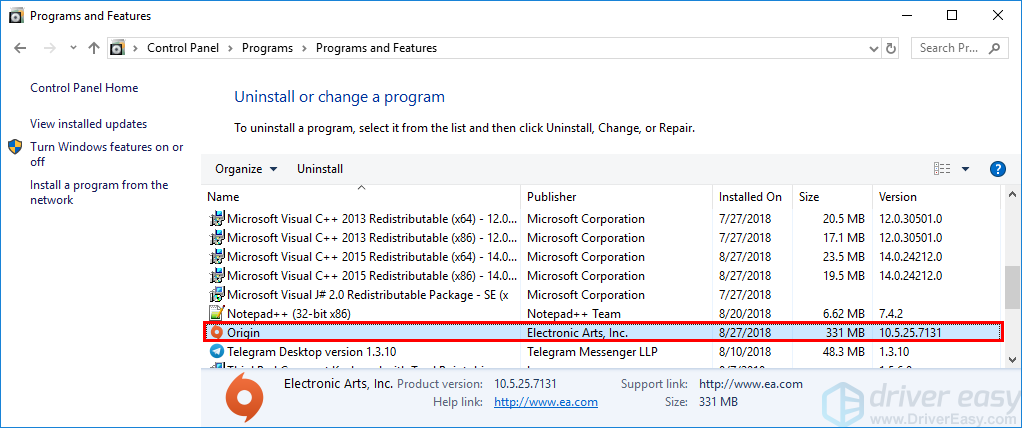Click the Telegram Desktop icon in list
Viewport: 1022px width, 428px height.
pos(217,351)
